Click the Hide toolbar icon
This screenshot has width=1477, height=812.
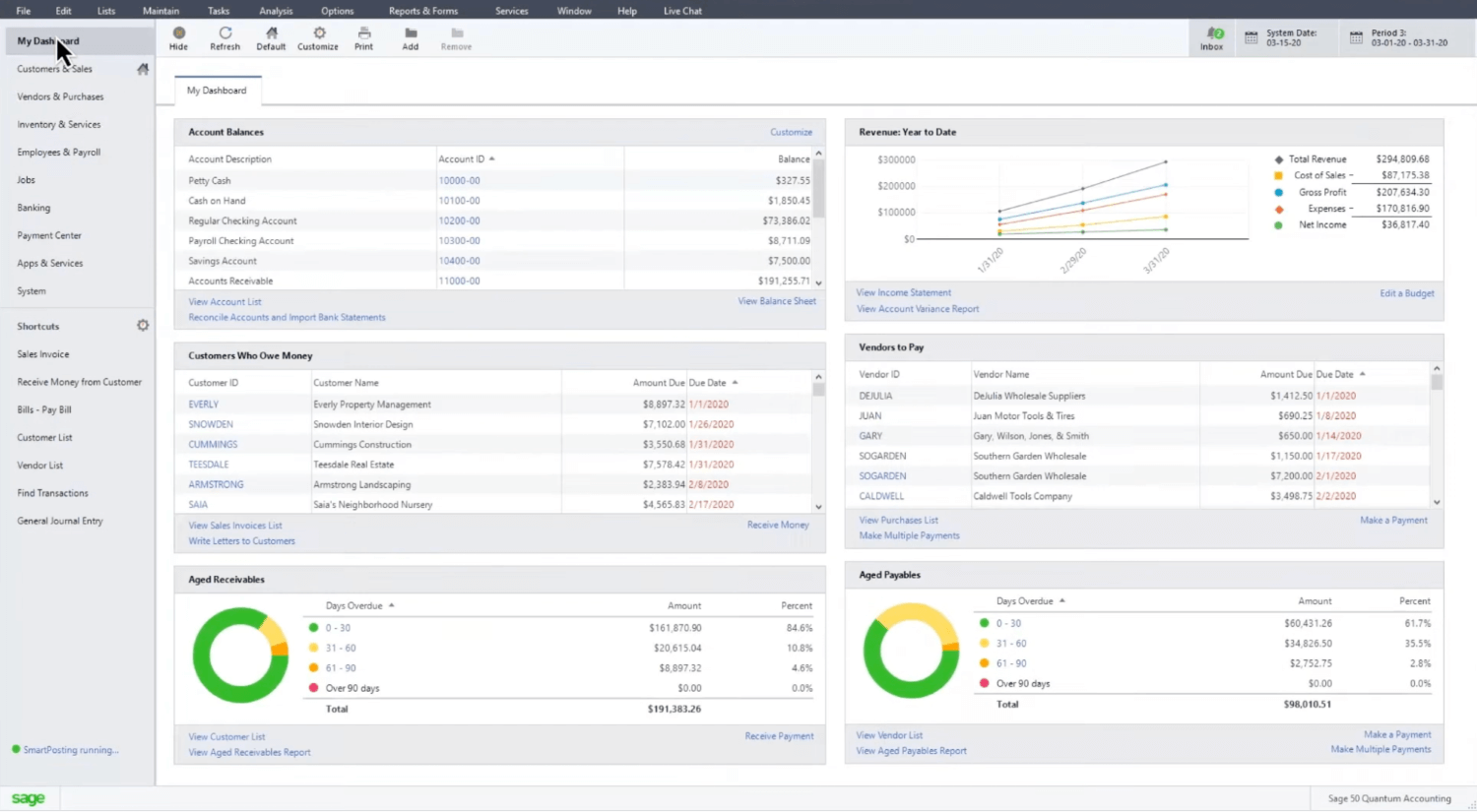(178, 33)
